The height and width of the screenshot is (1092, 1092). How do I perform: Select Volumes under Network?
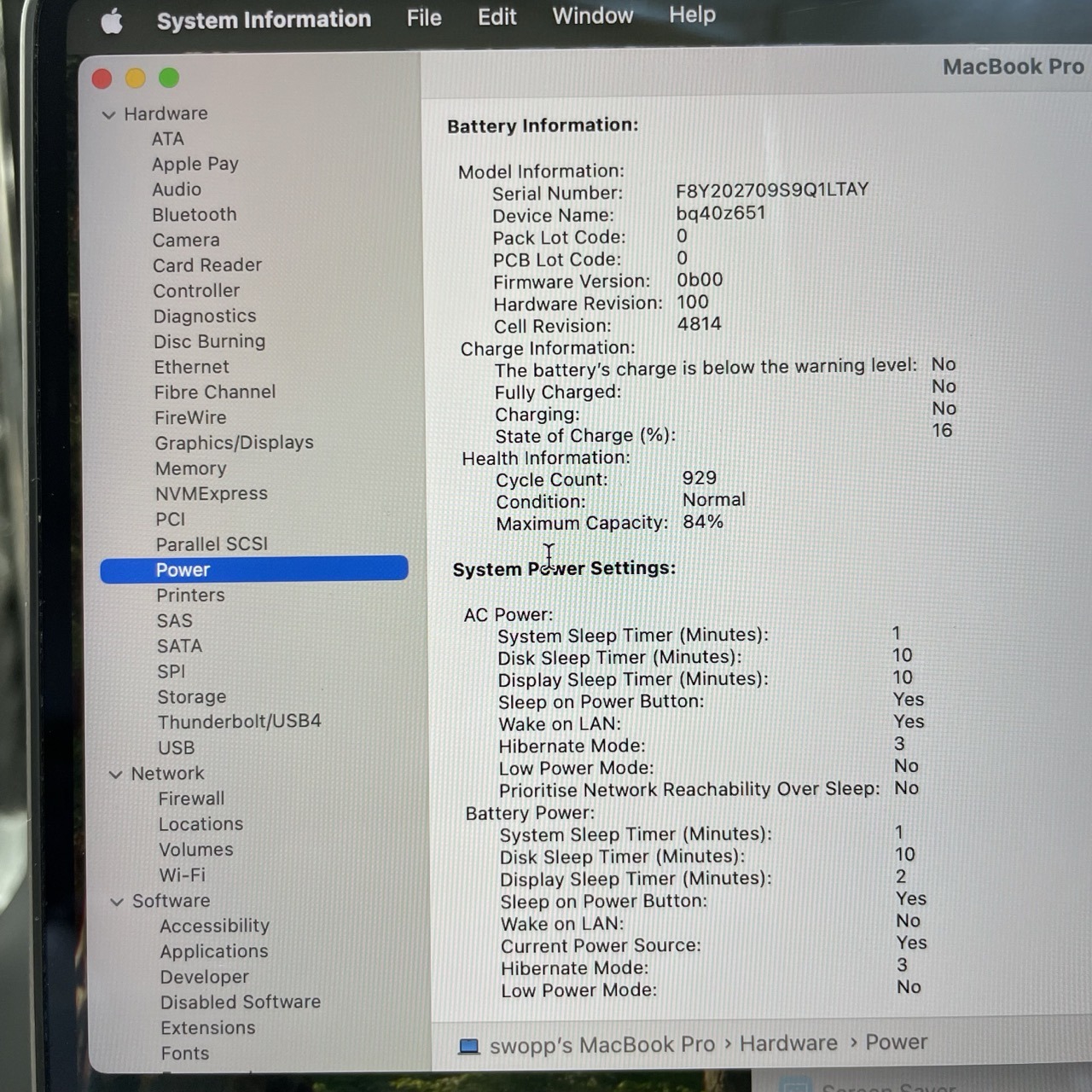point(196,851)
